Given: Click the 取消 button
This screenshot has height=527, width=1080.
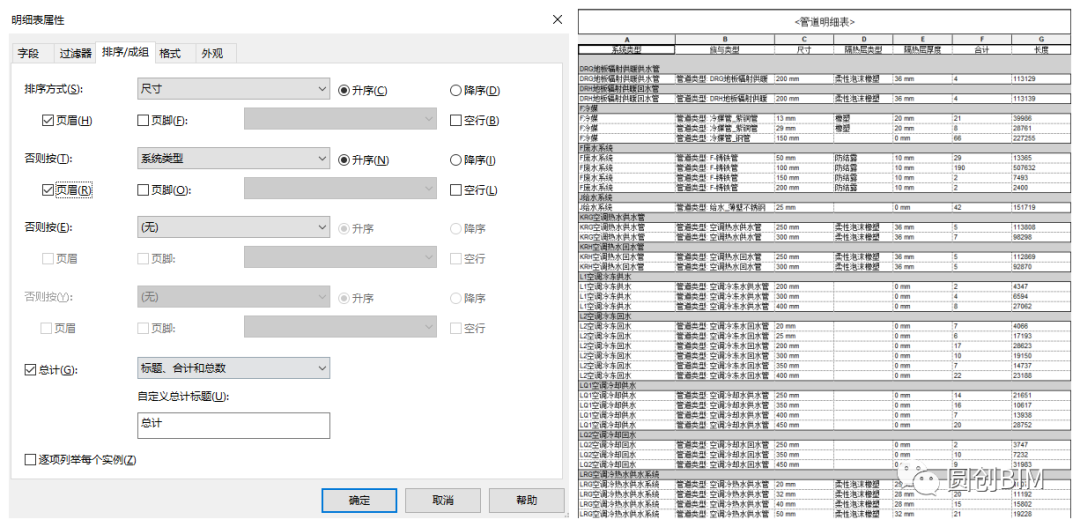Looking at the screenshot, I should [443, 500].
